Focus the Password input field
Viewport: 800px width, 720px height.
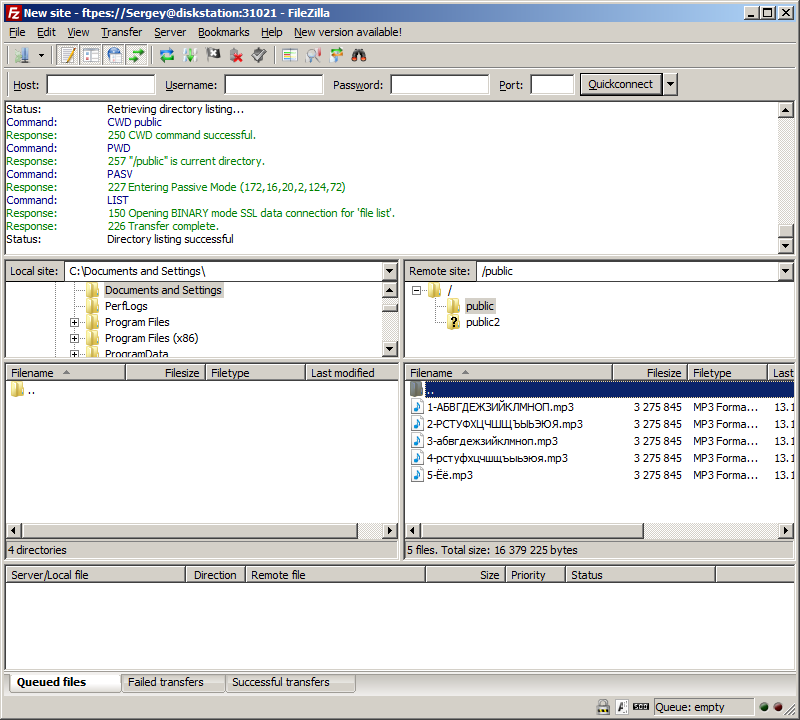click(439, 85)
